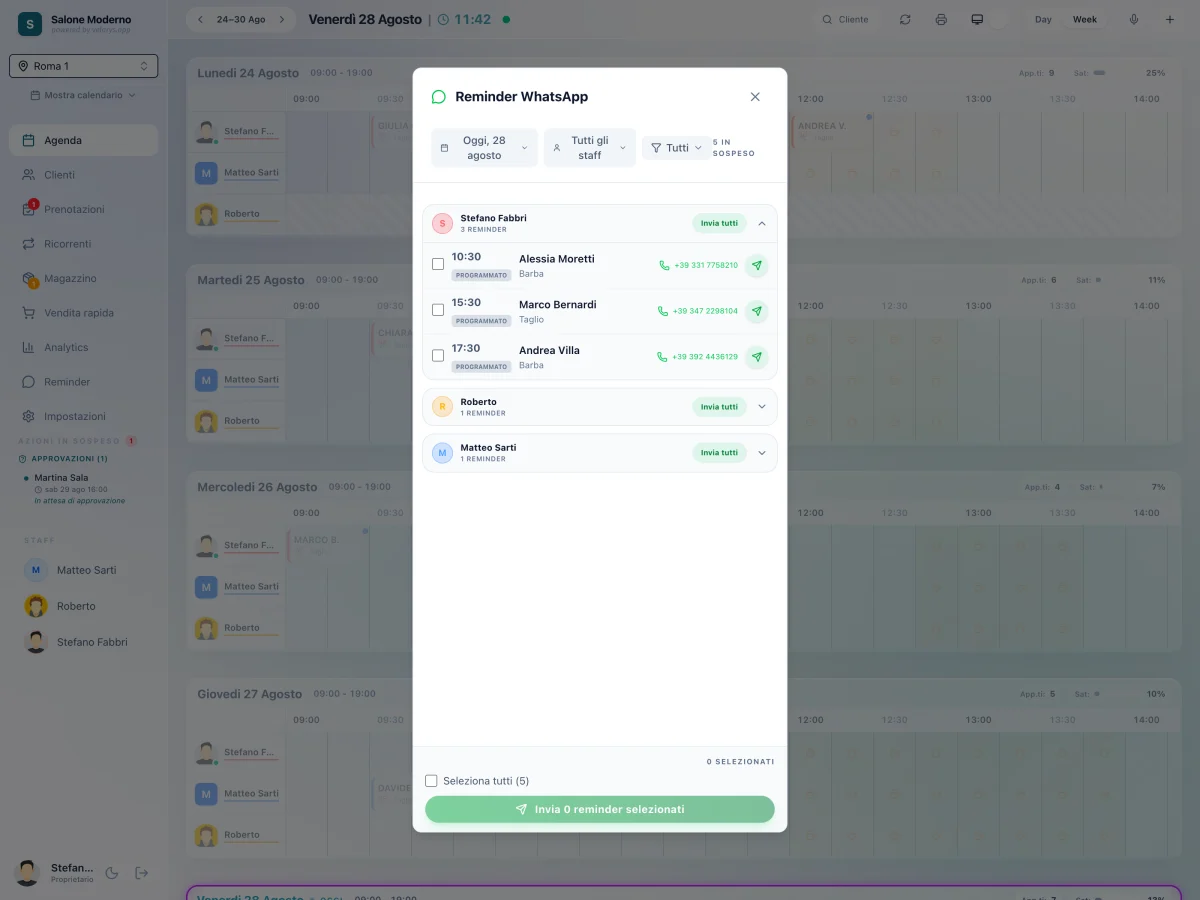Select Roberto in sidebar staff list
The width and height of the screenshot is (1200, 900).
tap(84, 606)
